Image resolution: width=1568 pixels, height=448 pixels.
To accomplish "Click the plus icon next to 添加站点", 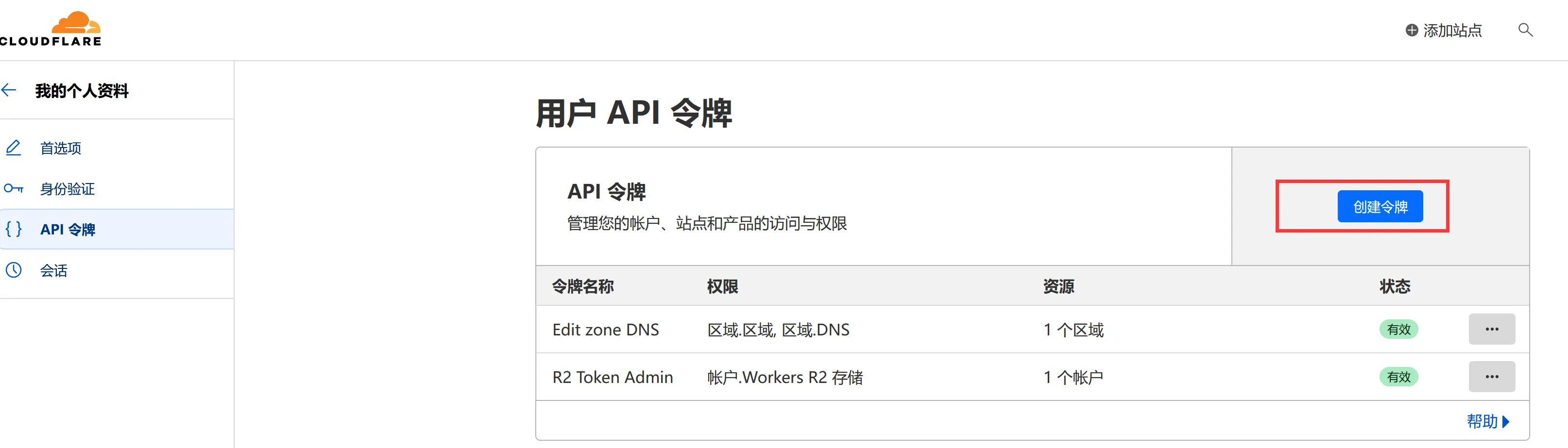I will coord(1412,31).
